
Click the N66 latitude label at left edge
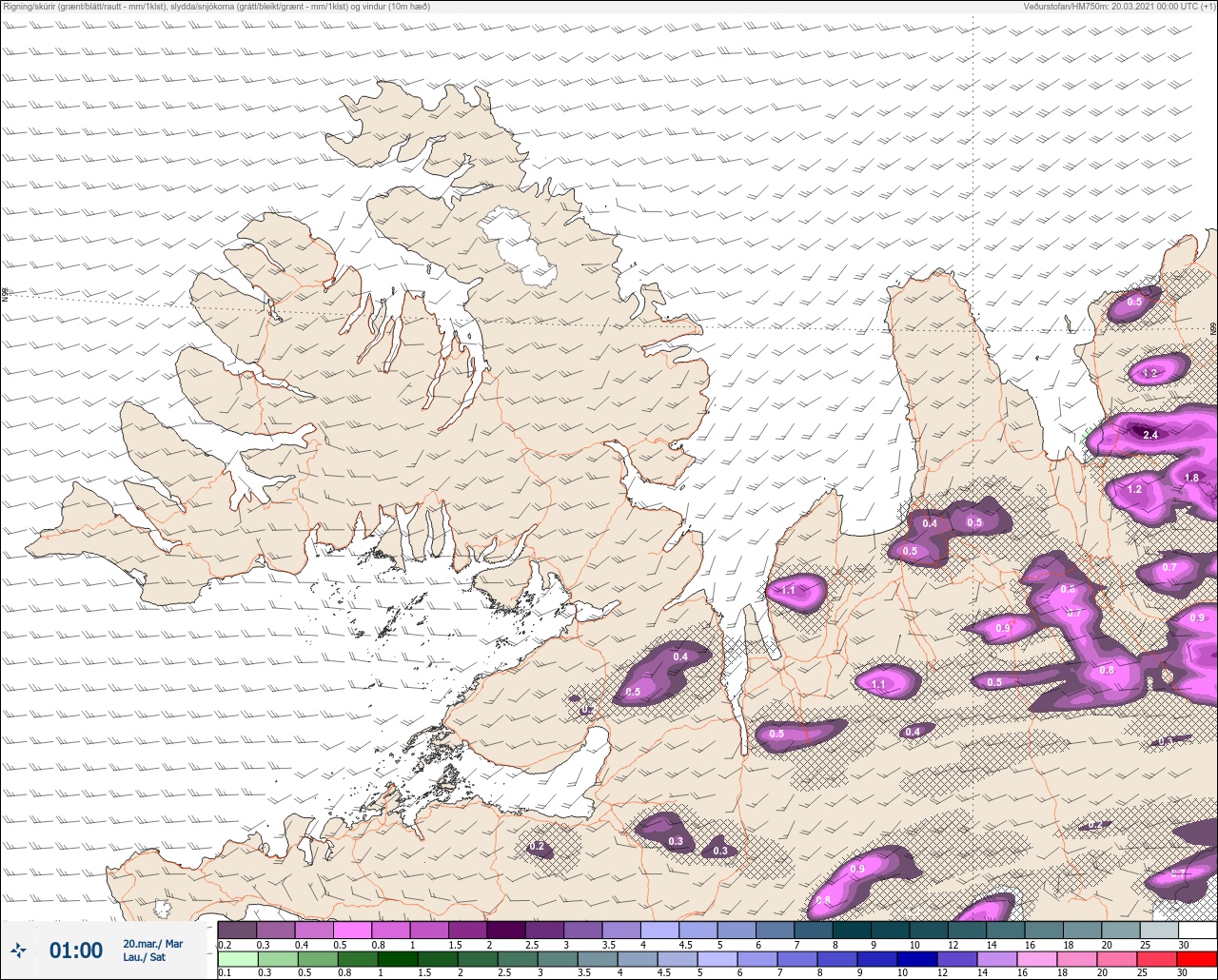(5, 296)
